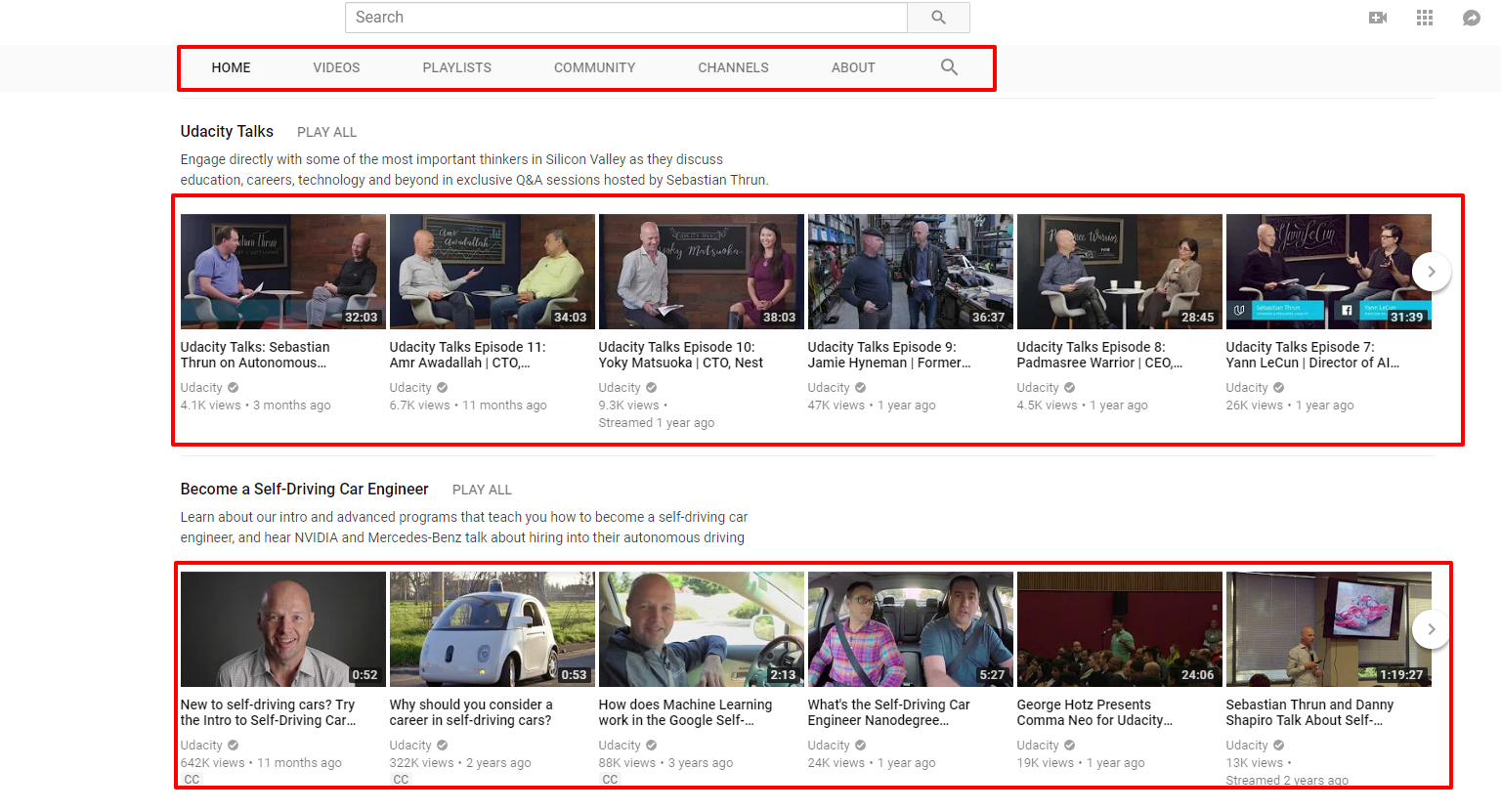This screenshot has height=812, width=1501.
Task: Open the Udacity Talks playlist heading
Action: (x=227, y=131)
